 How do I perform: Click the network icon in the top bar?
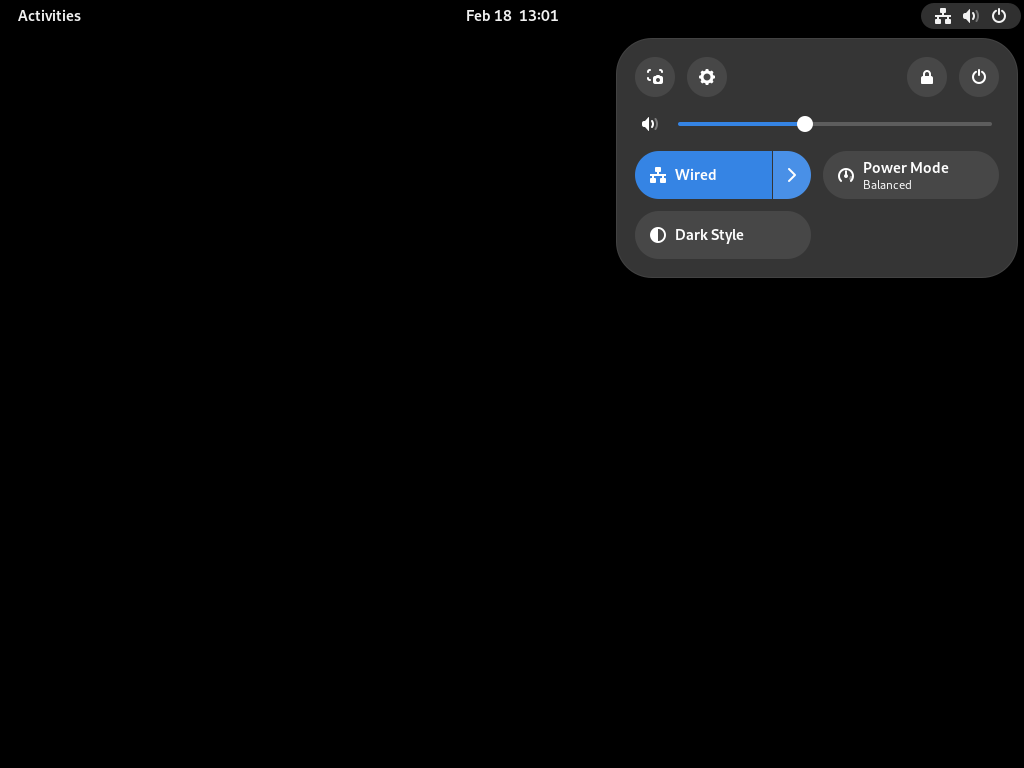(x=942, y=16)
